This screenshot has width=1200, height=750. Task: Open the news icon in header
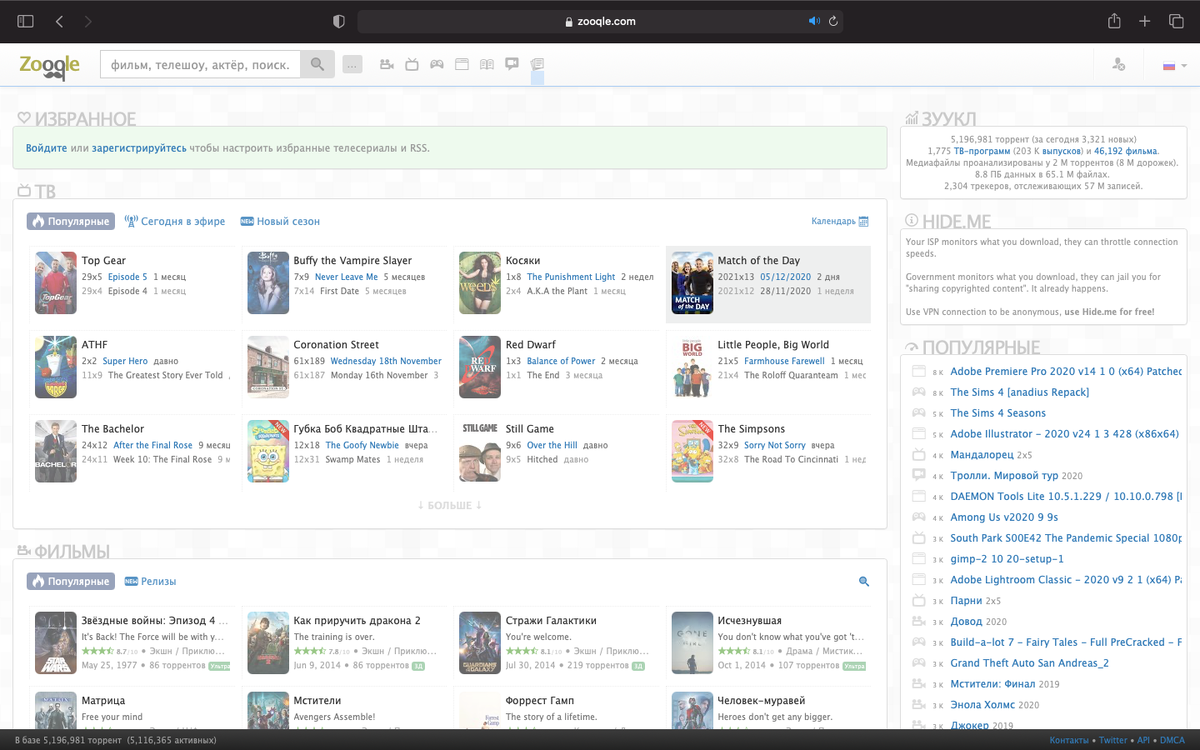point(537,65)
